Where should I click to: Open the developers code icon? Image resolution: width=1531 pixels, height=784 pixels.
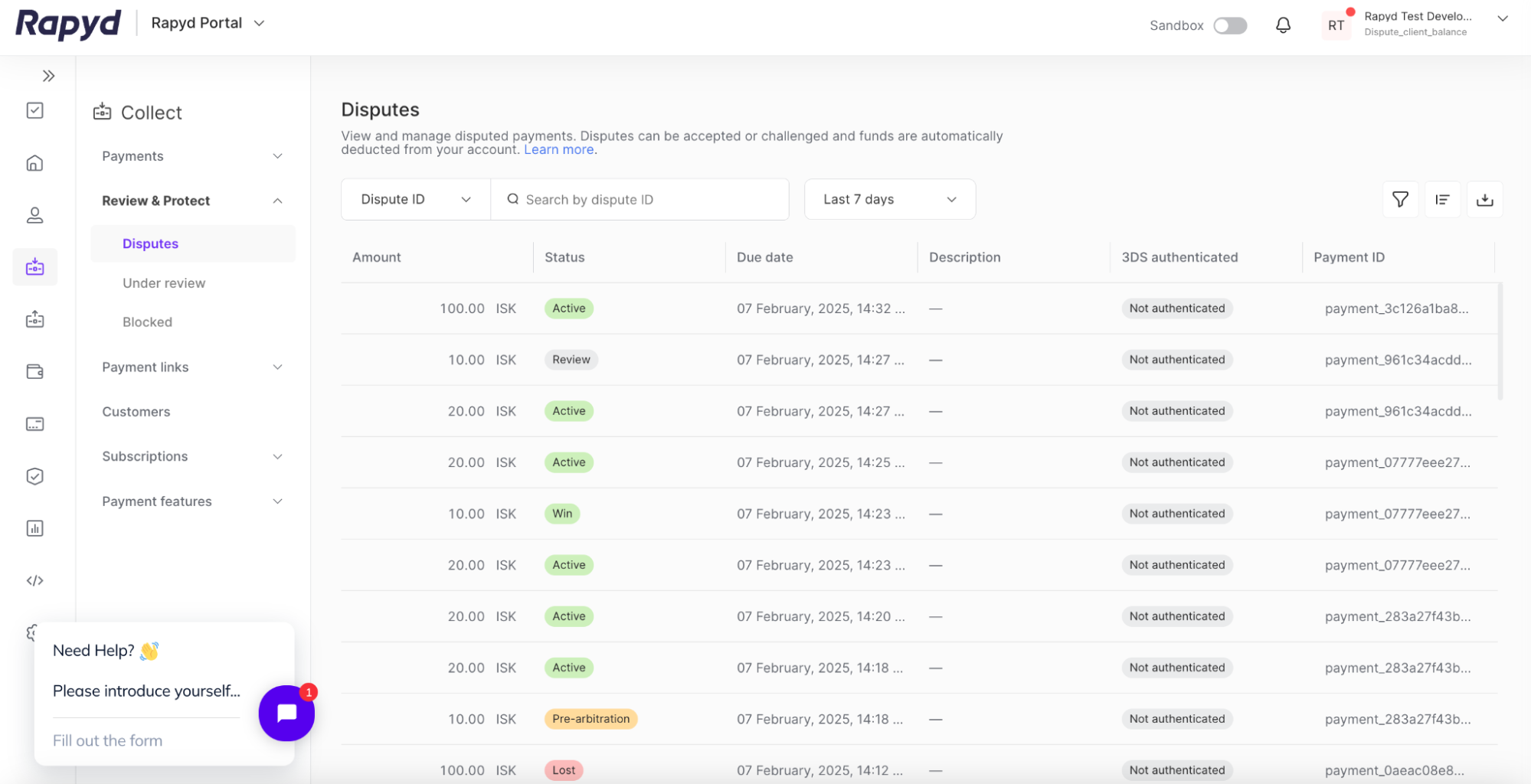click(35, 580)
